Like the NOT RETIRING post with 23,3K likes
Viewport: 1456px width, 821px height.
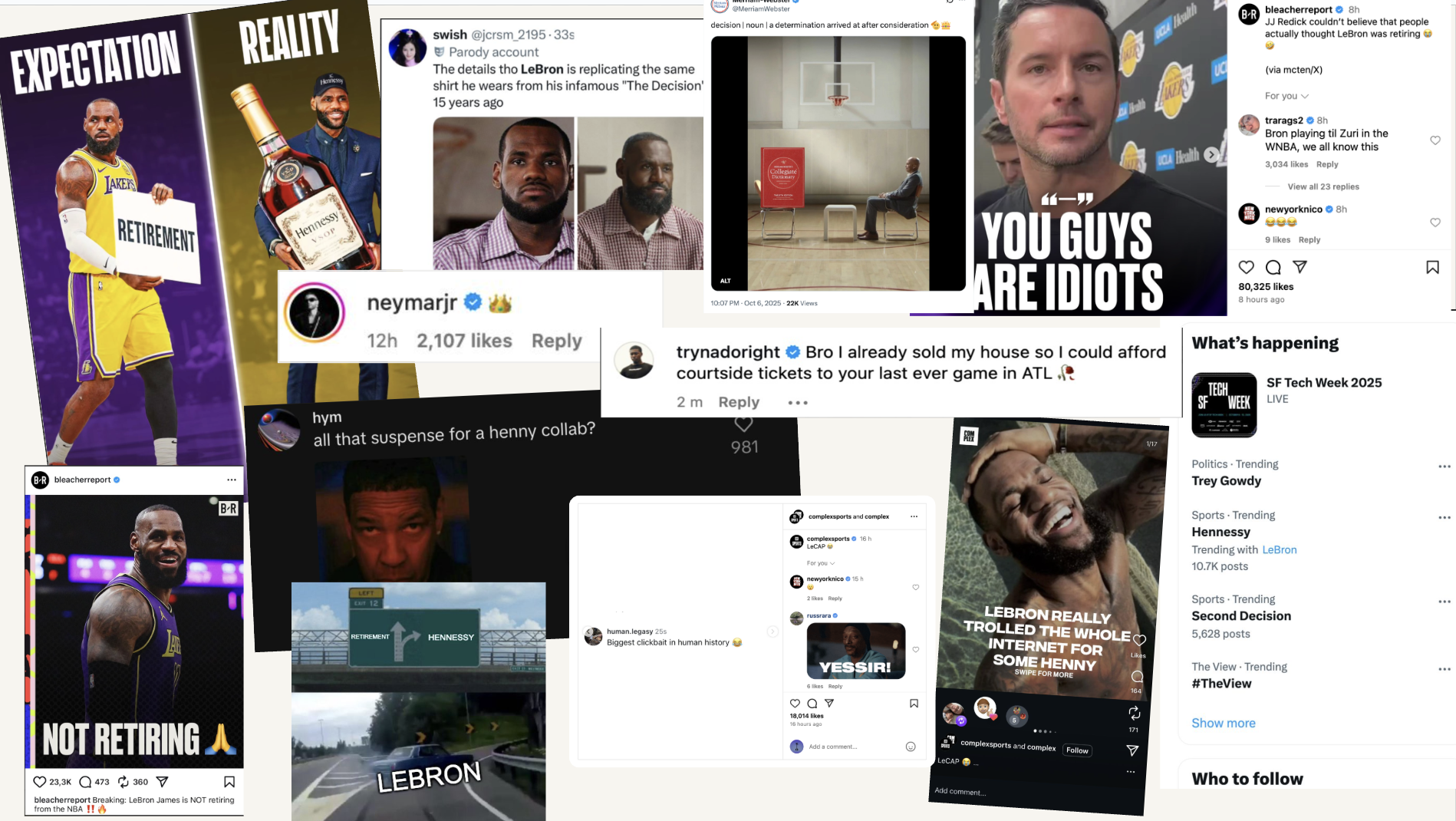pyautogui.click(x=40, y=782)
